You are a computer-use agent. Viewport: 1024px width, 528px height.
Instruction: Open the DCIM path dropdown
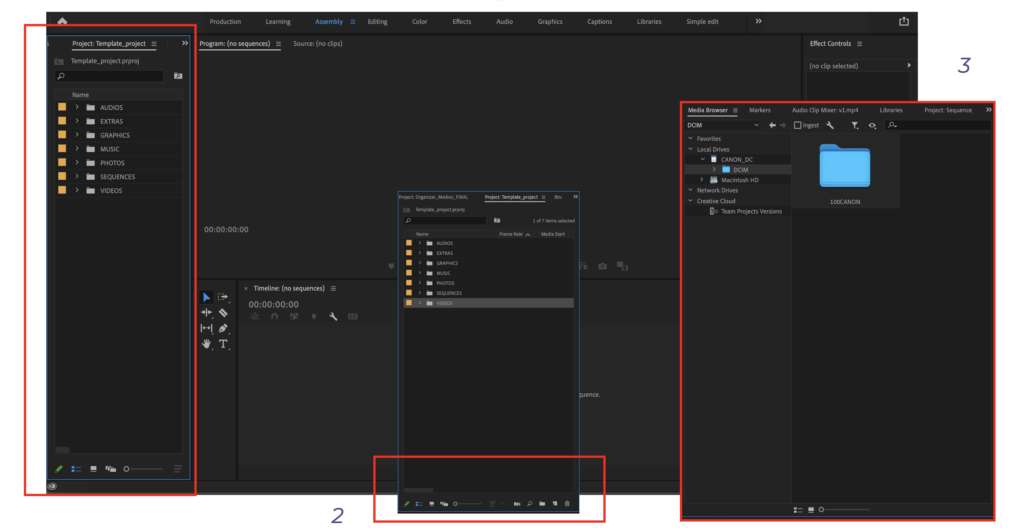(756, 125)
